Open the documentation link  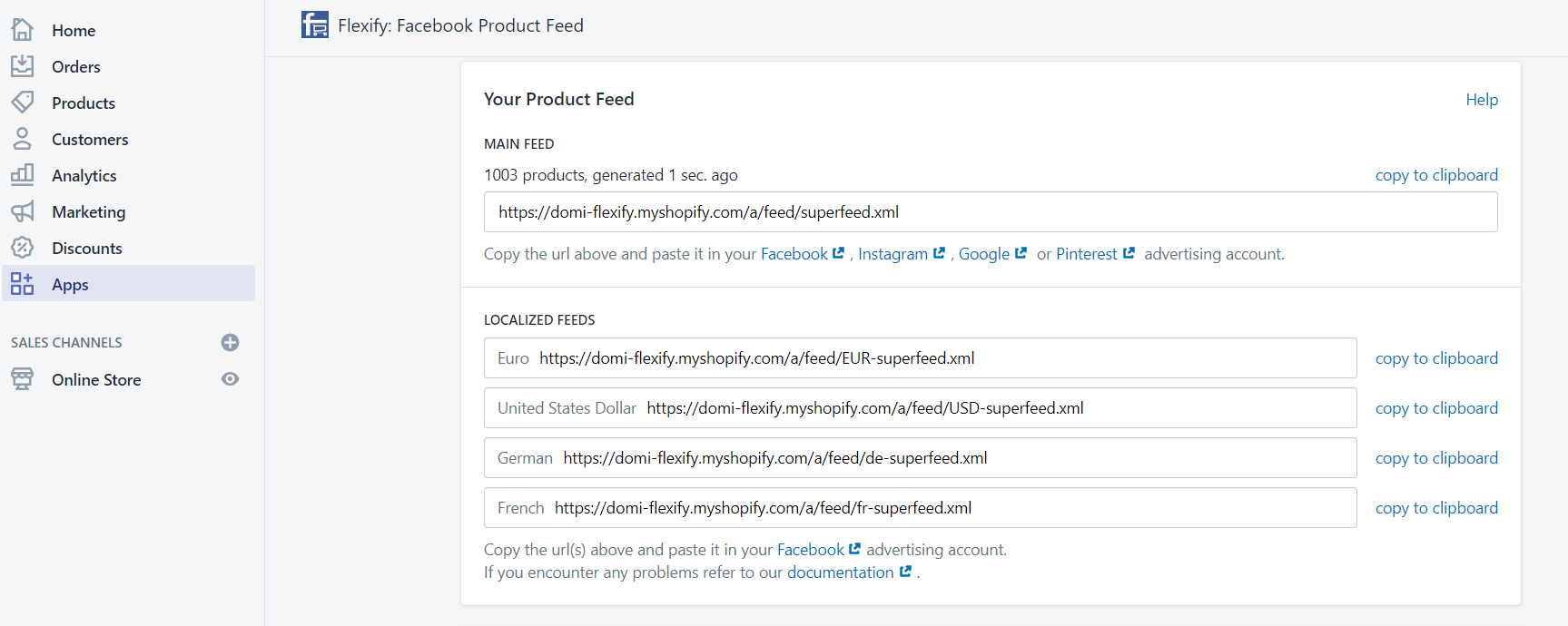pos(841,572)
